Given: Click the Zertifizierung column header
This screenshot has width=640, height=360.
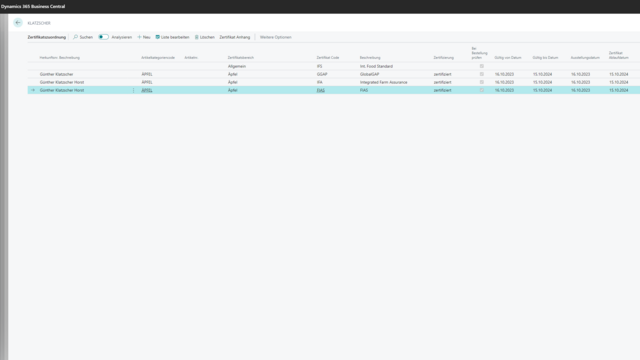Looking at the screenshot, I should click(444, 58).
